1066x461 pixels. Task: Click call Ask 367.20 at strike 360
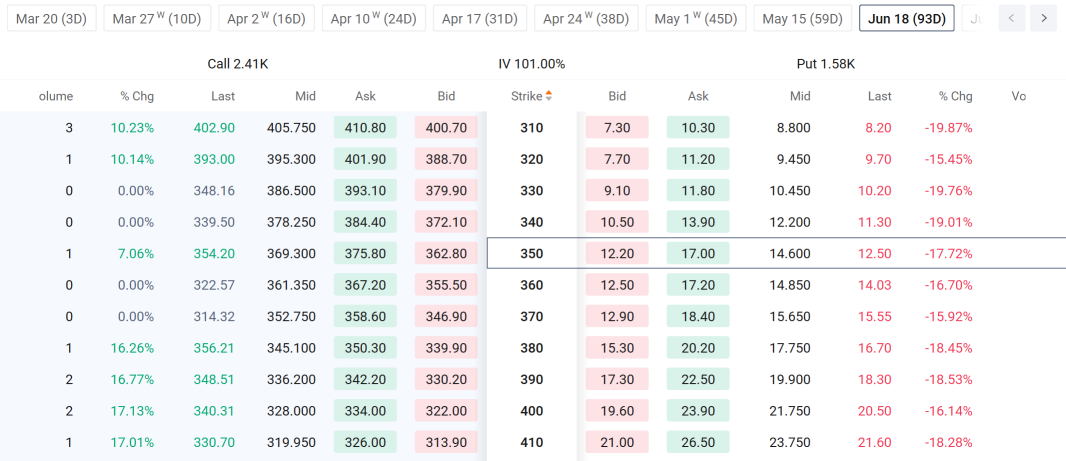[x=365, y=285]
